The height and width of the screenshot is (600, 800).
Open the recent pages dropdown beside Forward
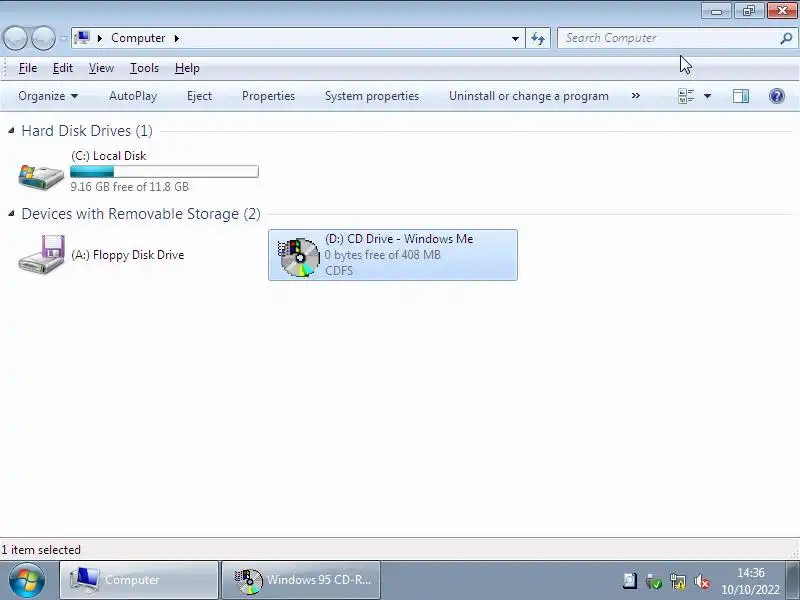point(64,38)
